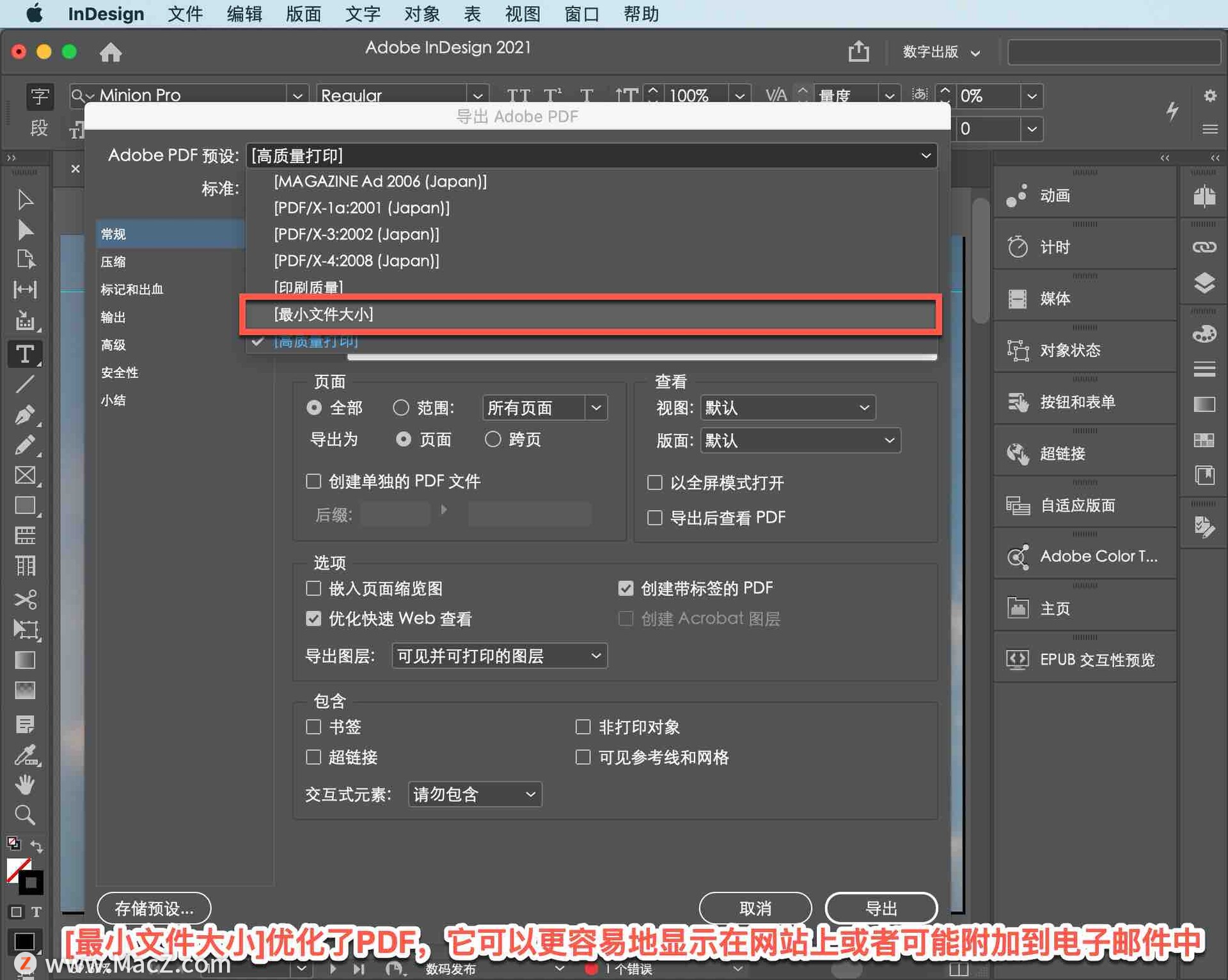Enable 以全屏模式打开 checkbox
1228x980 pixels.
pyautogui.click(x=655, y=482)
